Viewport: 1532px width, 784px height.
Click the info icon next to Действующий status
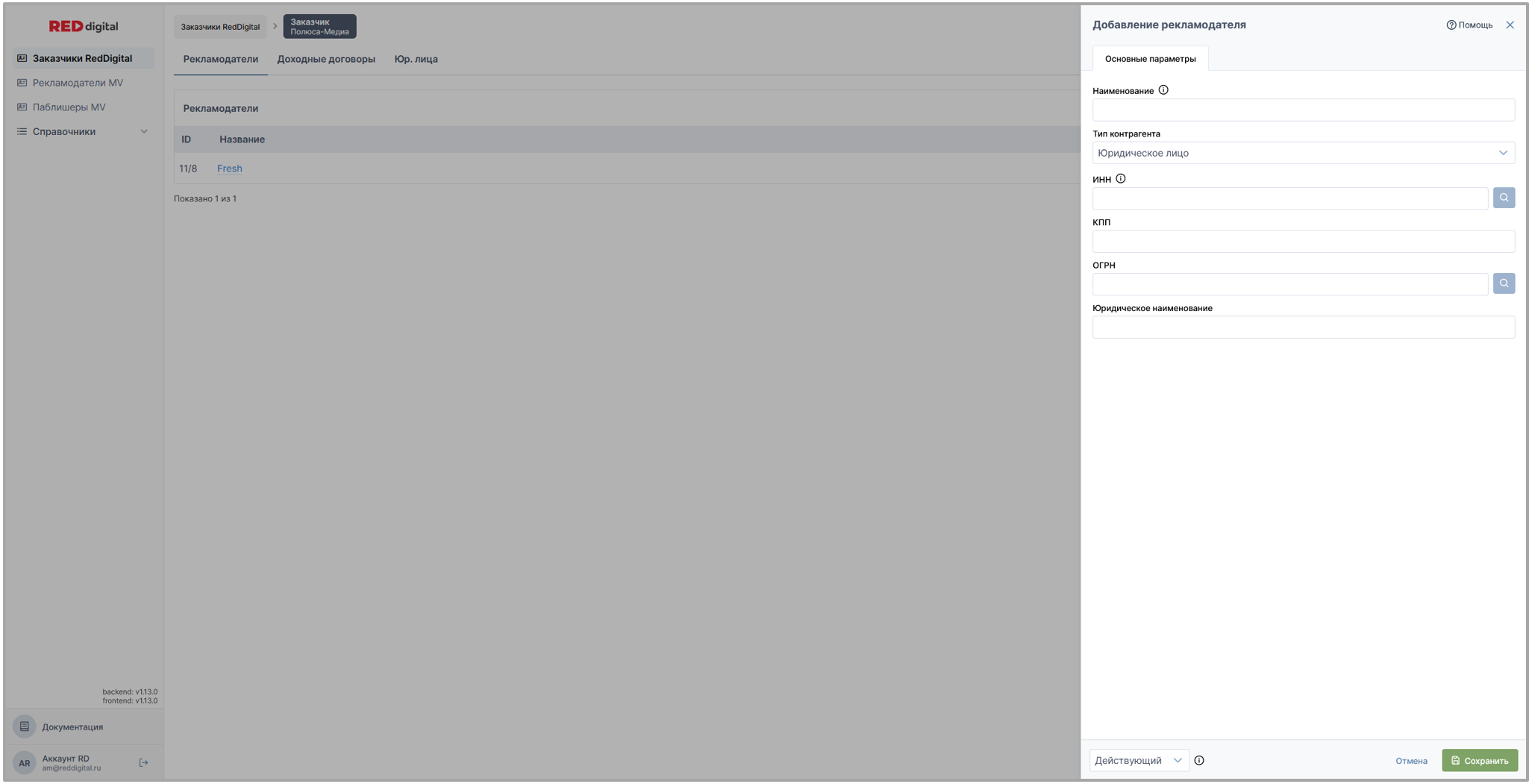pos(1198,760)
